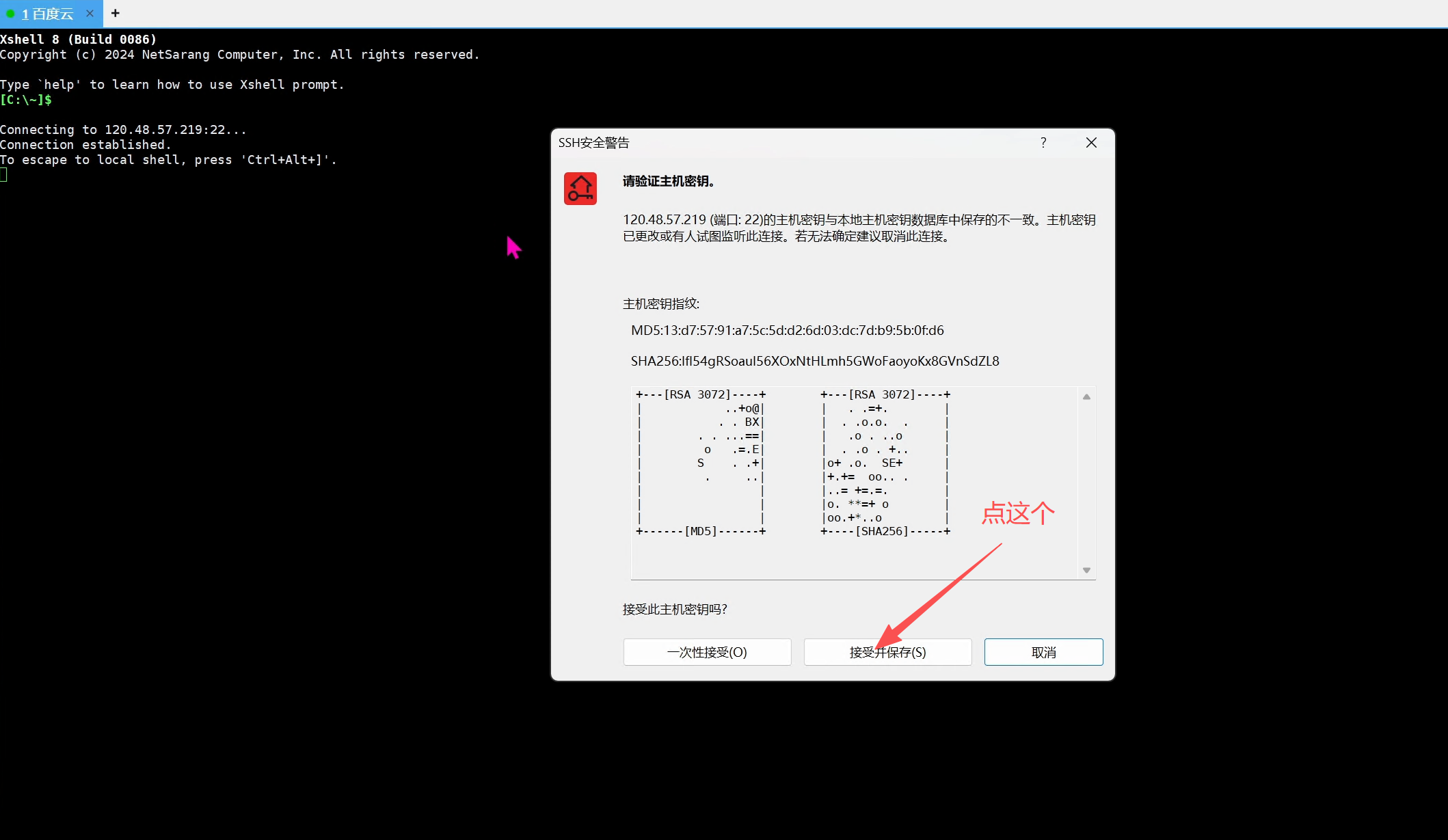Click the terminal cursor block
The height and width of the screenshot is (840, 1448).
[3, 175]
